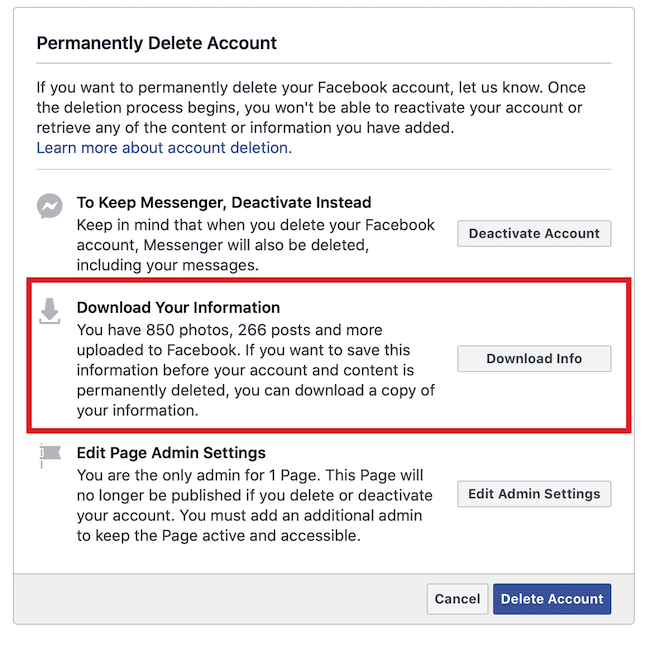Click the download arrow icon

click(x=50, y=311)
